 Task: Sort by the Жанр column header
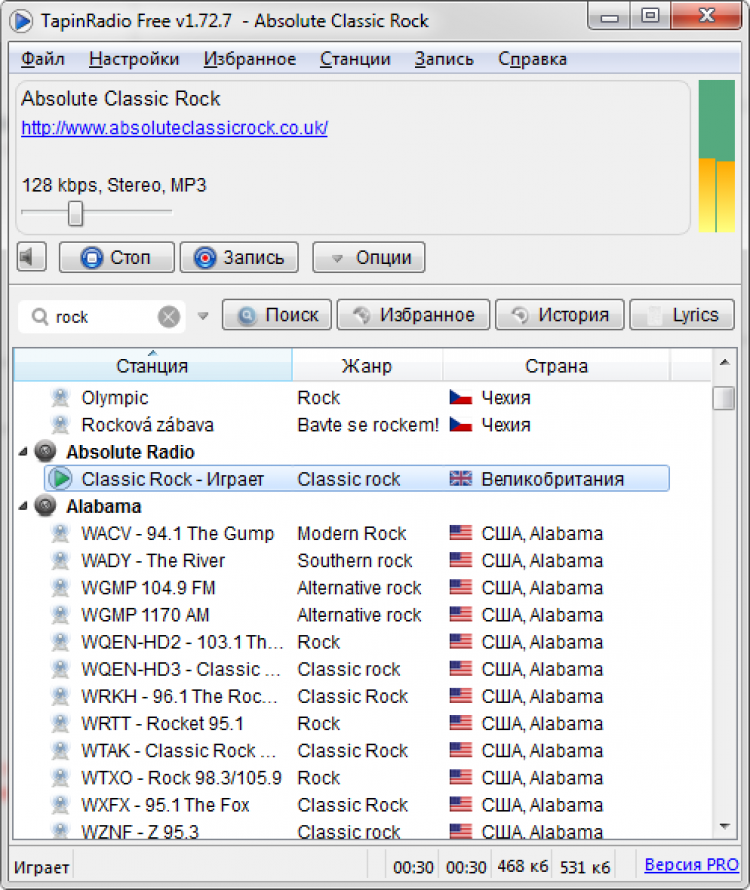click(367, 365)
